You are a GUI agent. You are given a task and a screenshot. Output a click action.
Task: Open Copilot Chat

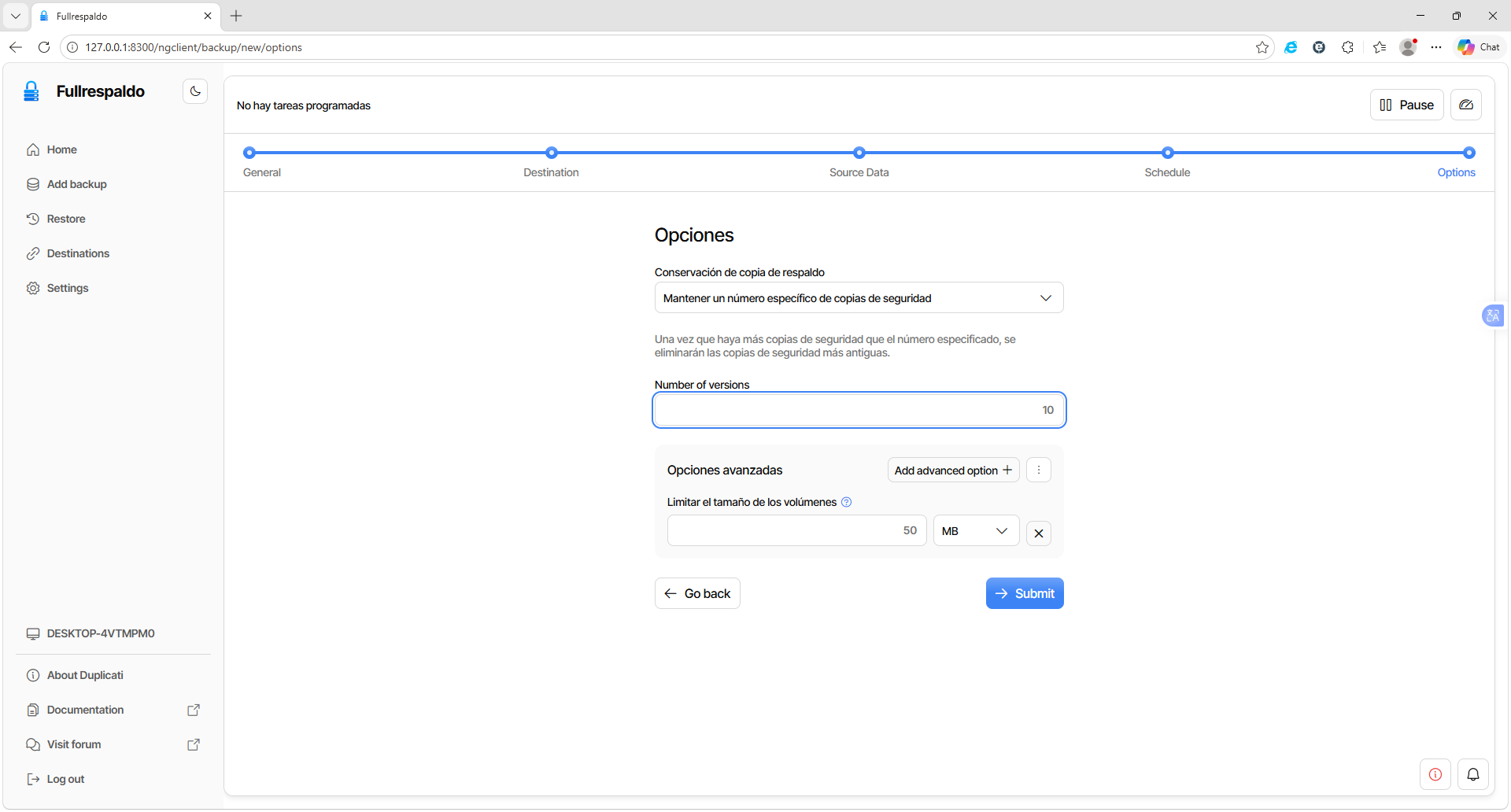coord(1479,47)
